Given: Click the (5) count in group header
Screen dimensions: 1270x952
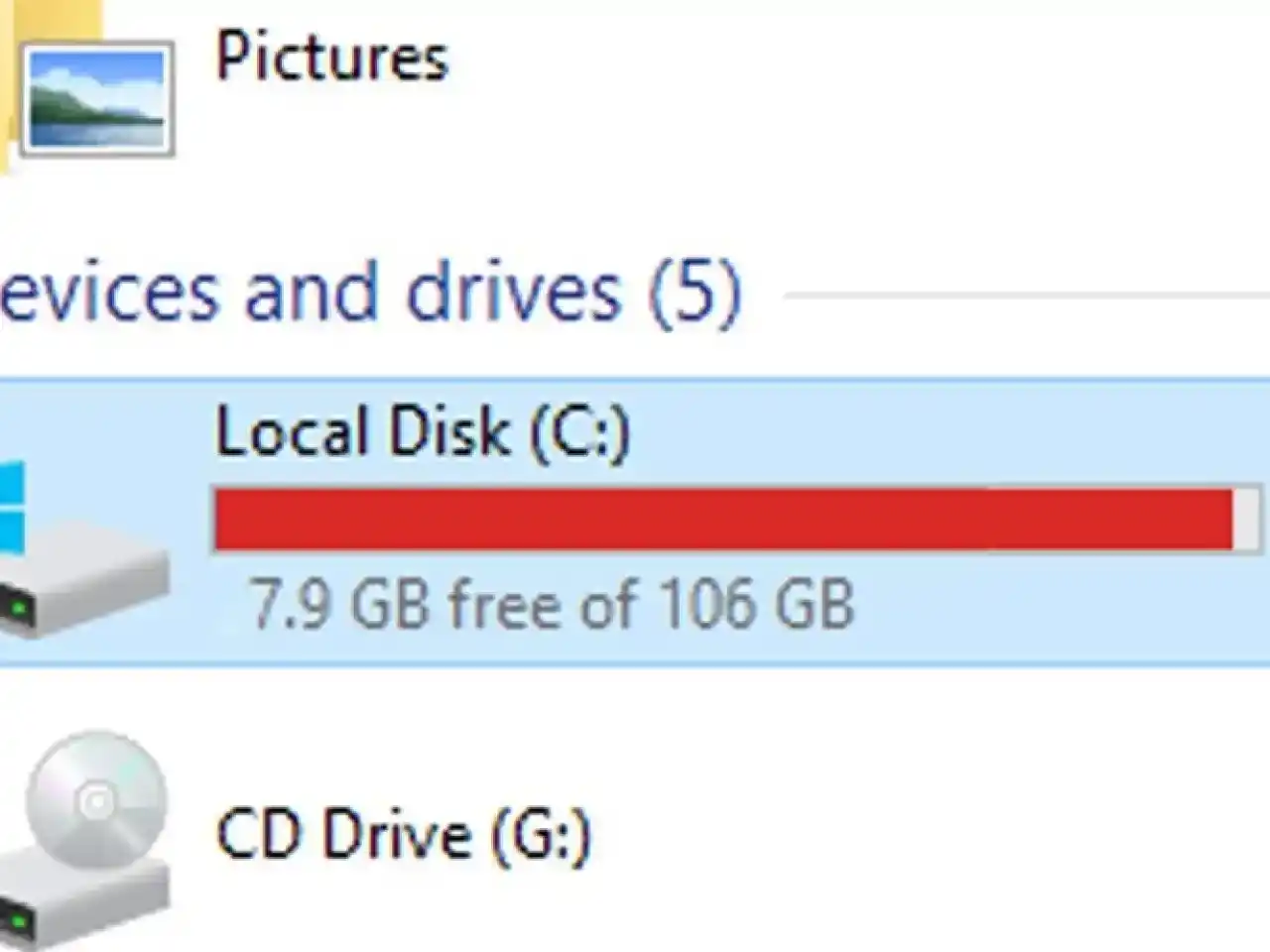Looking at the screenshot, I should click(694, 293).
